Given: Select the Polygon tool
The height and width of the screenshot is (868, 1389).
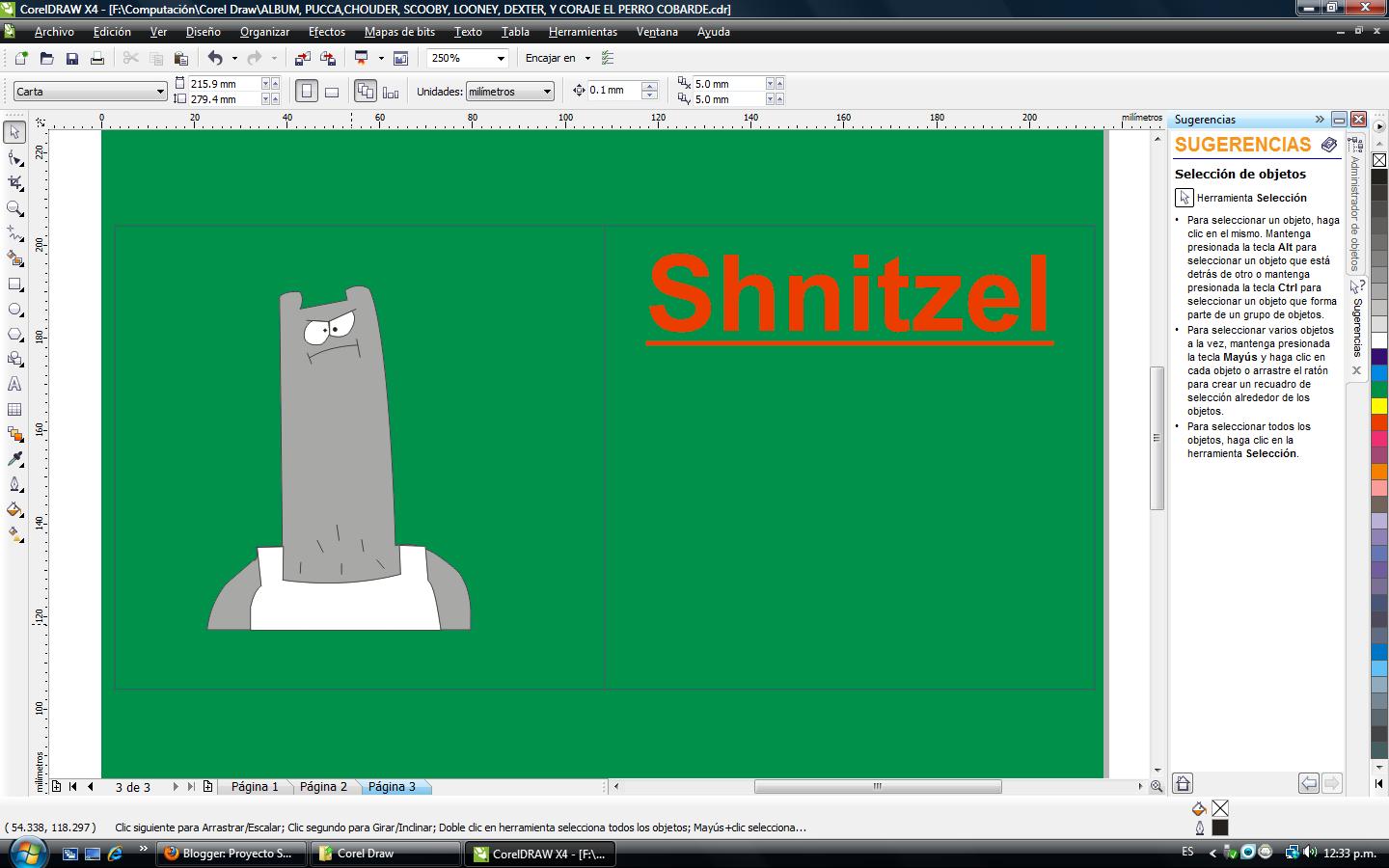Looking at the screenshot, I should (14, 334).
